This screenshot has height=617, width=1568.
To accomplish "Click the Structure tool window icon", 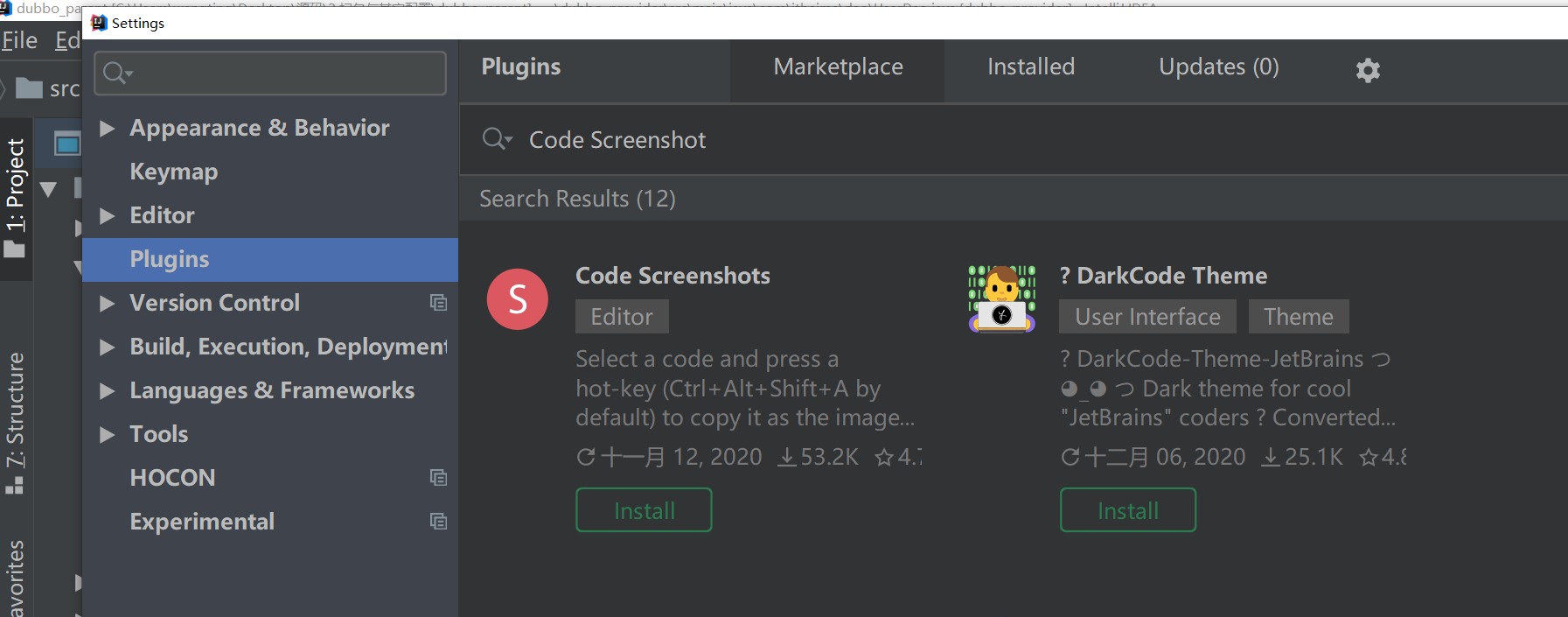I will [x=14, y=485].
